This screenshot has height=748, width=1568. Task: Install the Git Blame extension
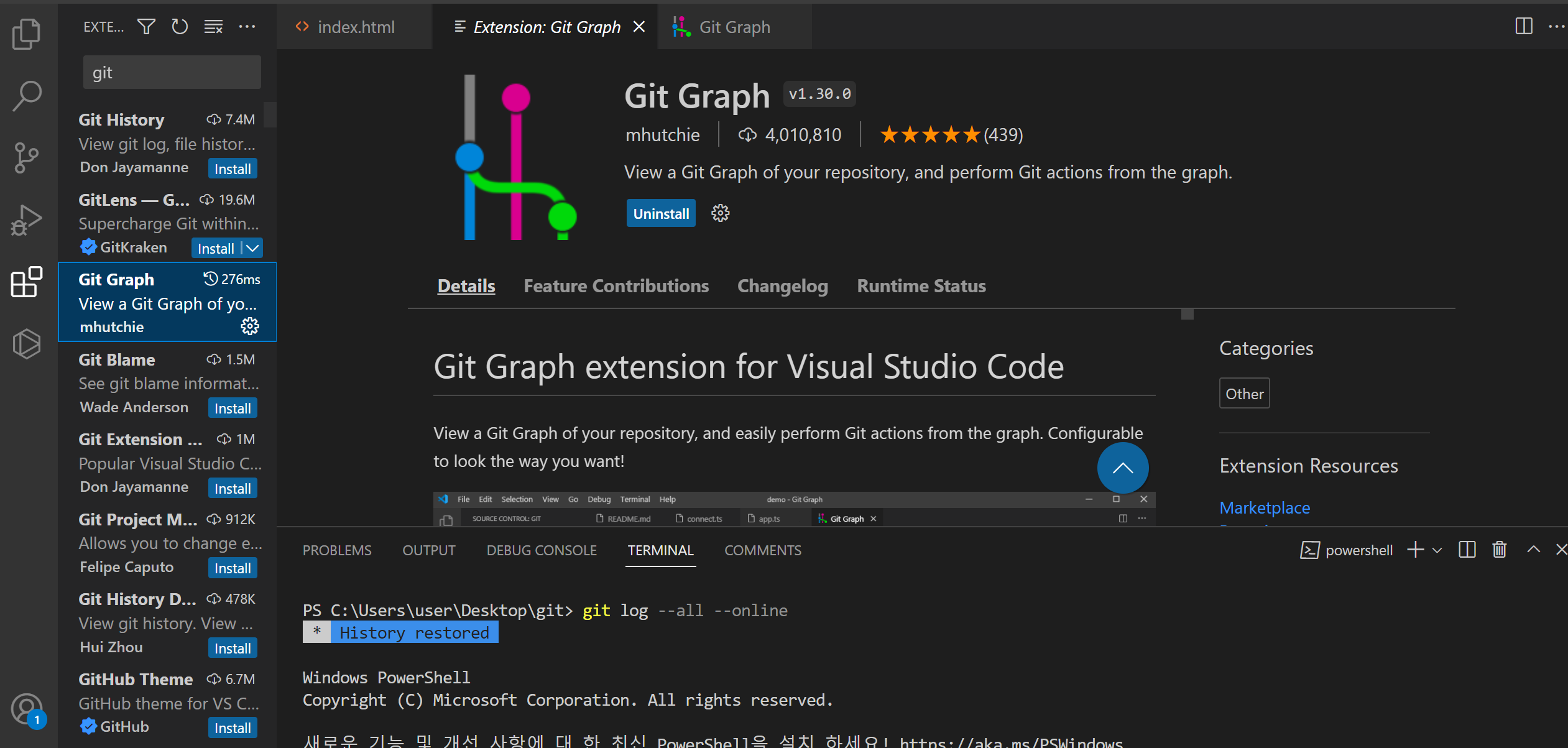point(233,409)
